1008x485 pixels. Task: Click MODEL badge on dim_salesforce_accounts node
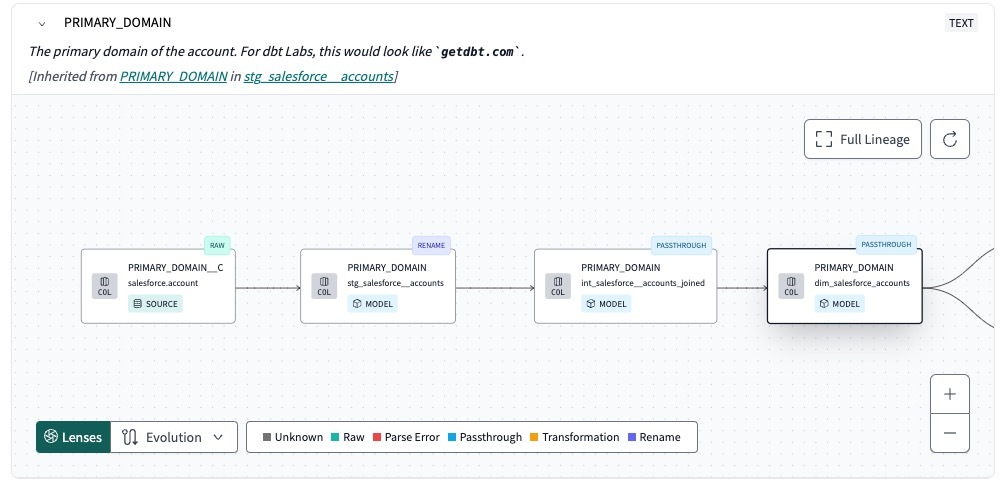841,304
